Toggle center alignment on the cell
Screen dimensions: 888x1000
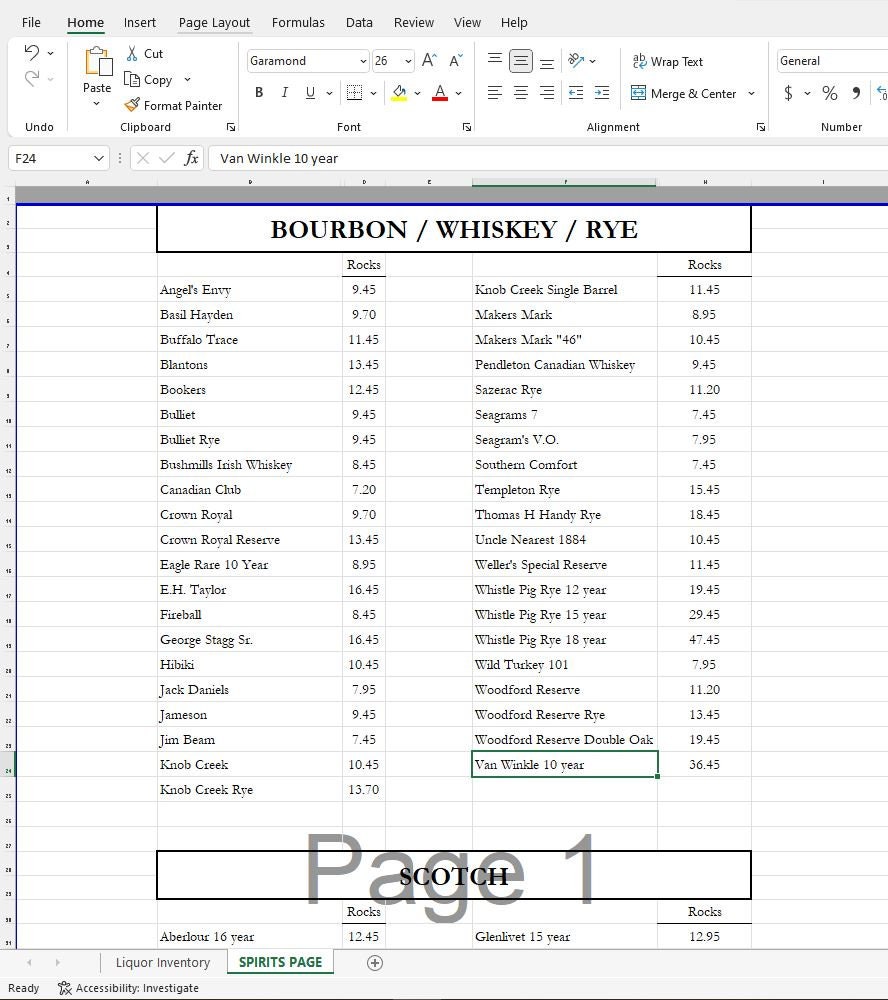tap(520, 92)
